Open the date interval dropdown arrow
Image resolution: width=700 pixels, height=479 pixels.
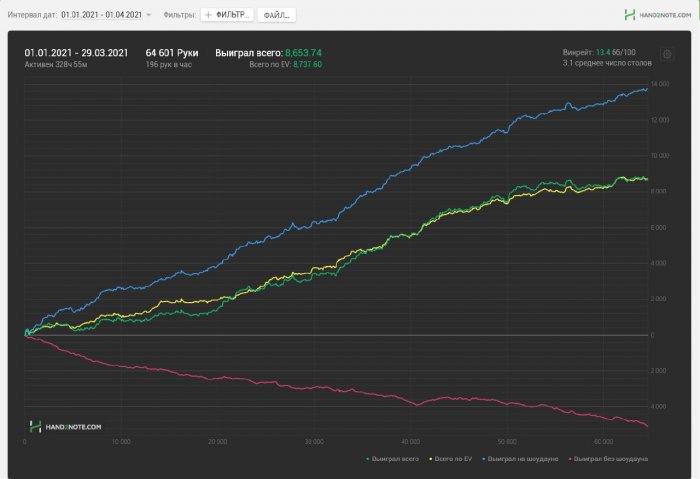pos(149,15)
